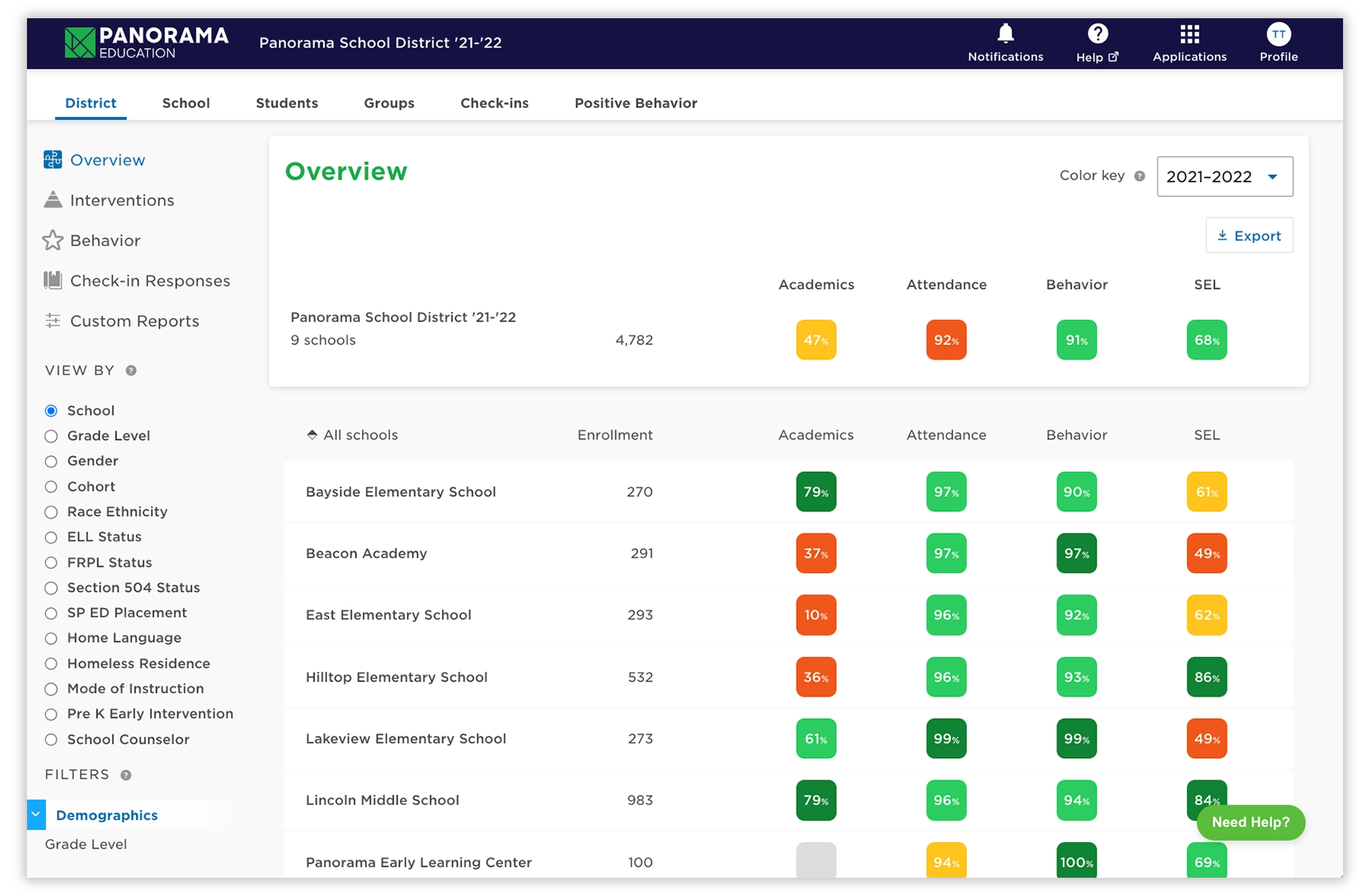Switch to the Students tab

tap(287, 104)
